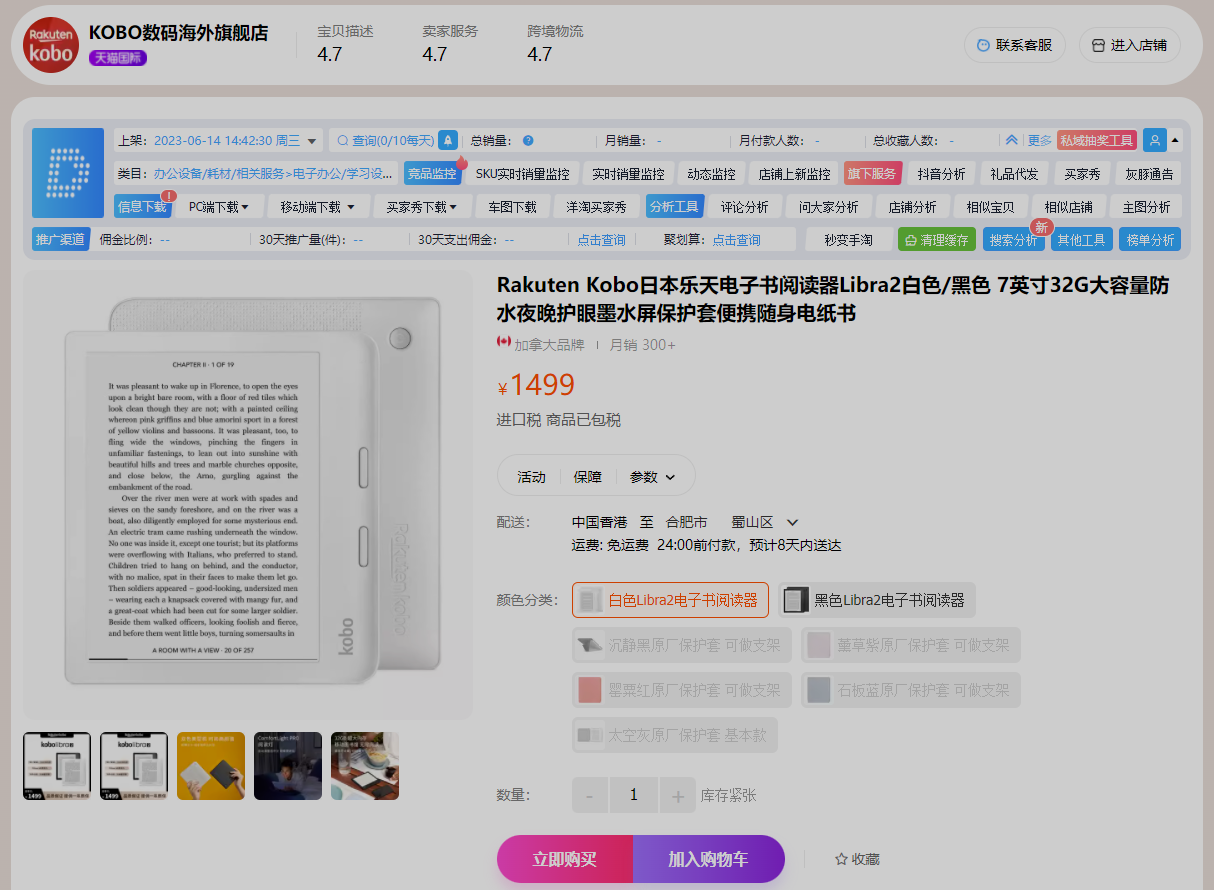Image resolution: width=1214 pixels, height=890 pixels.
Task: Click 旗下服务 red button
Action: point(873,174)
